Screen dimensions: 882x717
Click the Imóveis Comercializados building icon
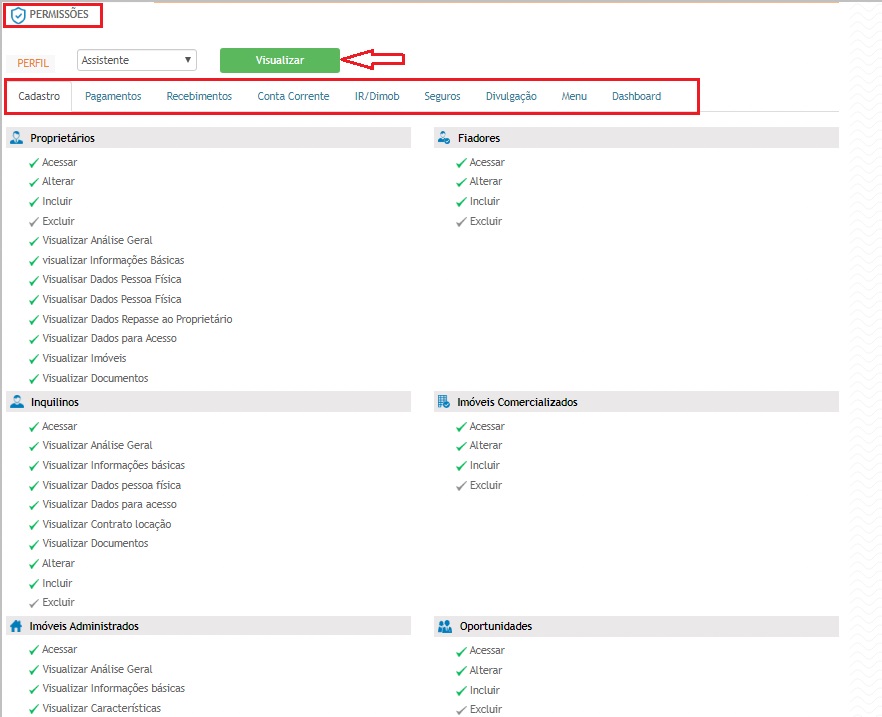445,402
